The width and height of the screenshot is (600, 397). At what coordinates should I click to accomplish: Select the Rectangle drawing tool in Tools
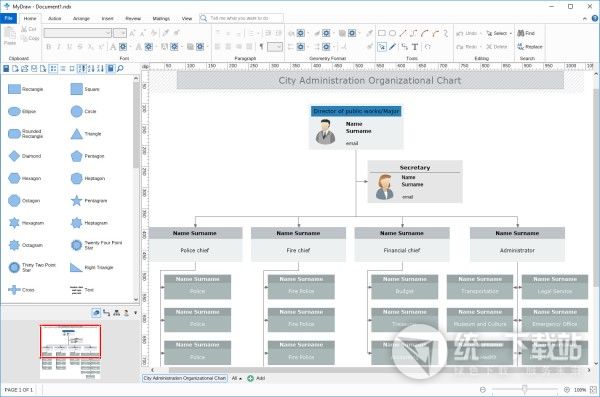point(382,33)
